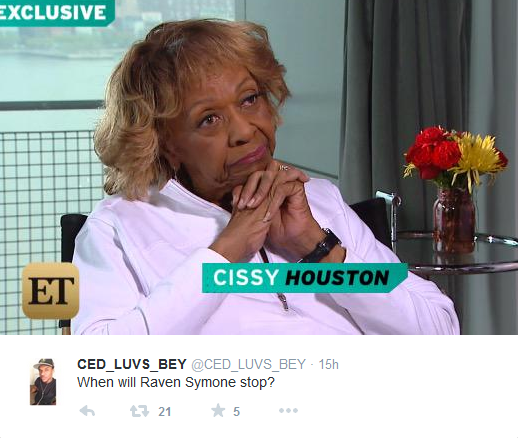Image resolution: width=518 pixels, height=438 pixels.
Task: View the retweet count of 21
Action: [165, 412]
